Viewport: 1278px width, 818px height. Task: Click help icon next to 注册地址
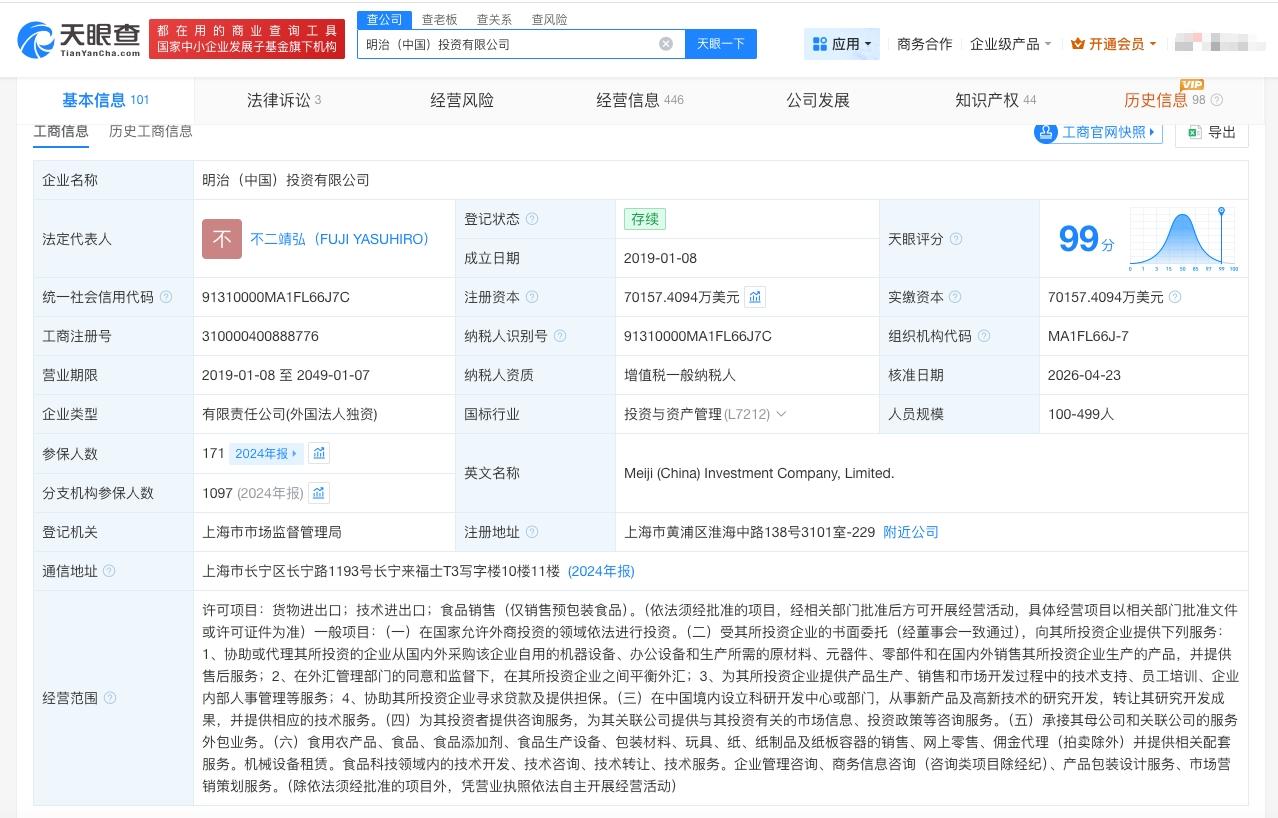[x=532, y=532]
